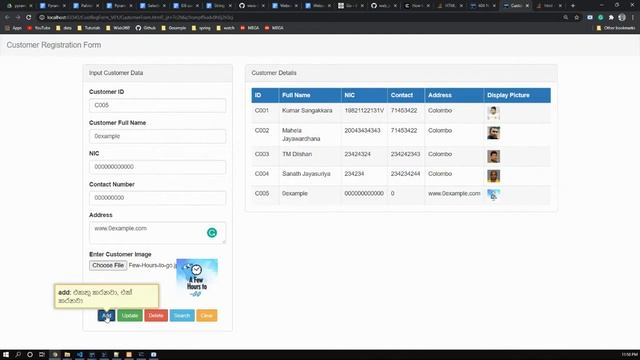Viewport: 640px width, 360px height.
Task: Bookmark this page with the star icon
Action: (x=576, y=18)
